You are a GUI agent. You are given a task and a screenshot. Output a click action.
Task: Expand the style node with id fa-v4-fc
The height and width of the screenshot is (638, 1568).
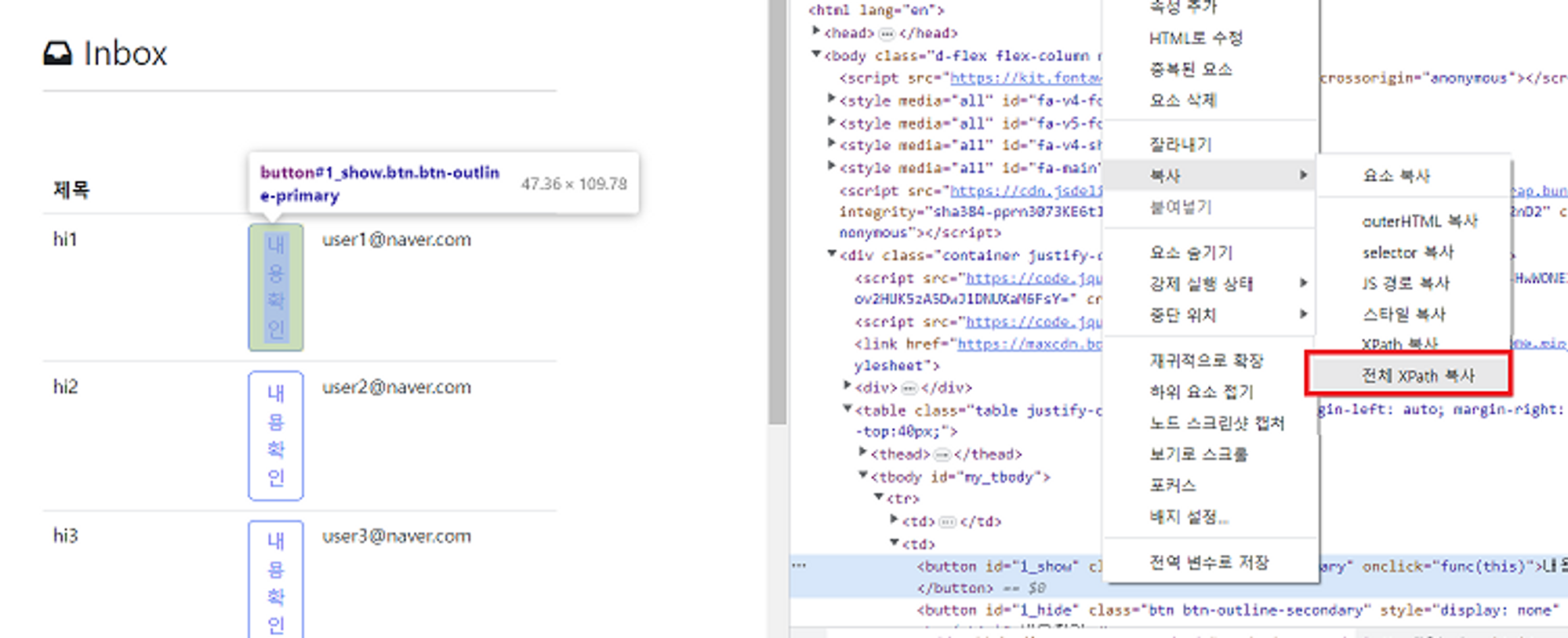[x=832, y=99]
